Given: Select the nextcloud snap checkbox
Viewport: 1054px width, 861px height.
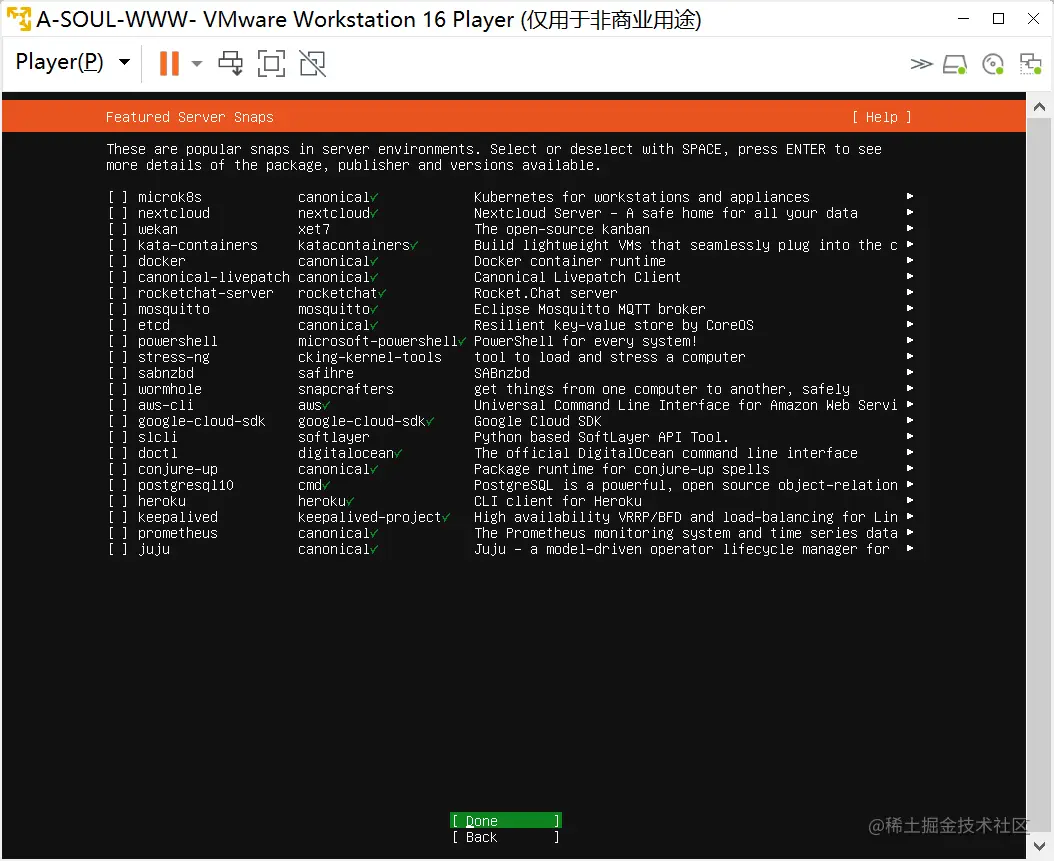Looking at the screenshot, I should point(118,213).
